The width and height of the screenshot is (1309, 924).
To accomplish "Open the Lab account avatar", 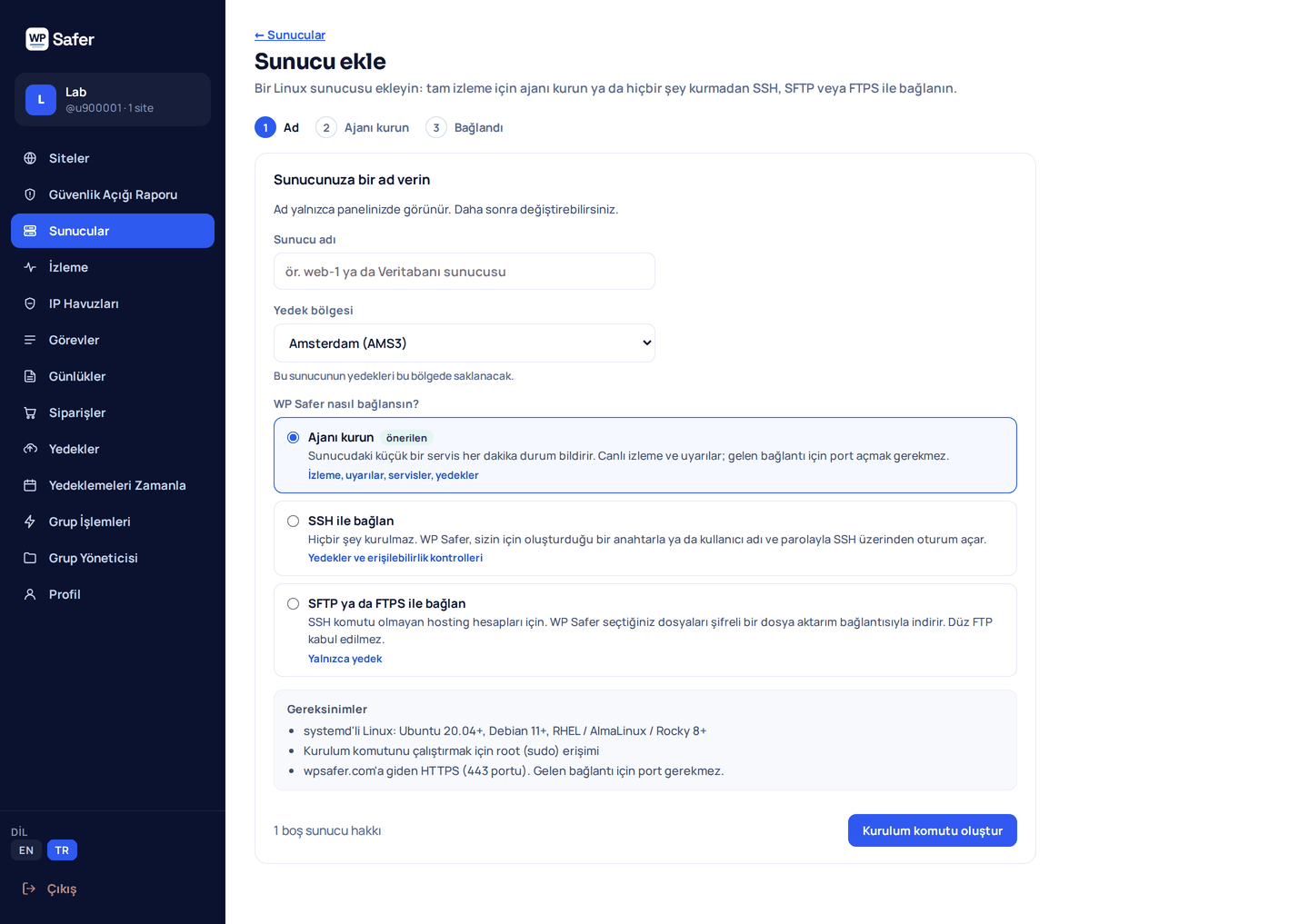I will [41, 100].
